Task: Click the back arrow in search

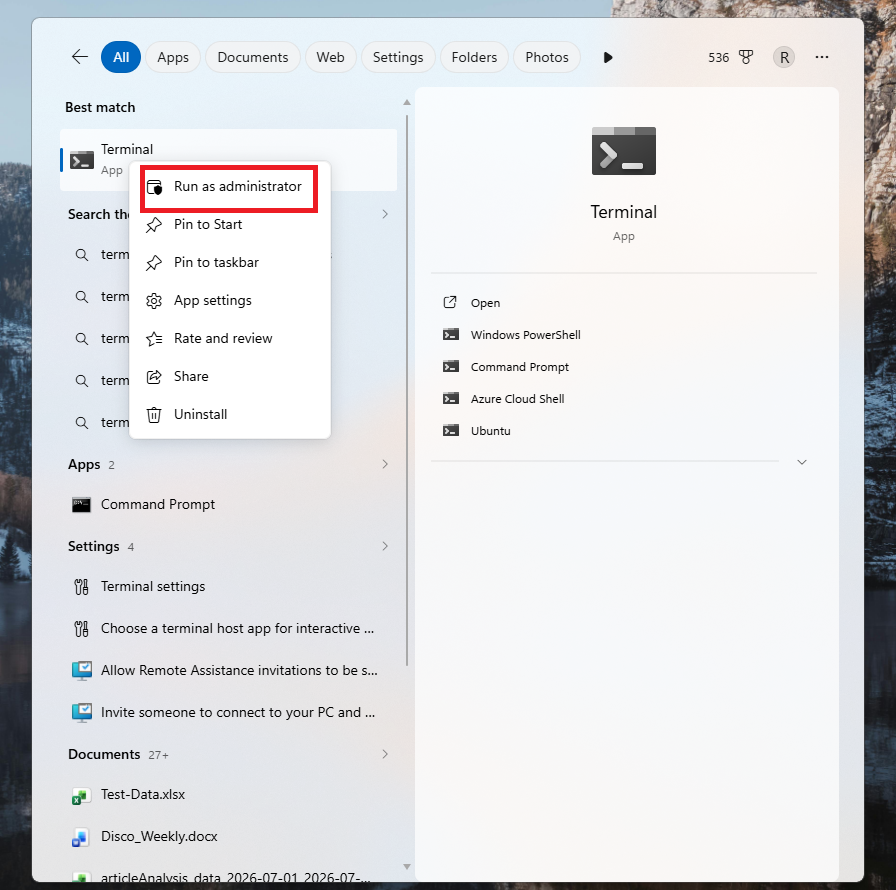Action: 79,57
